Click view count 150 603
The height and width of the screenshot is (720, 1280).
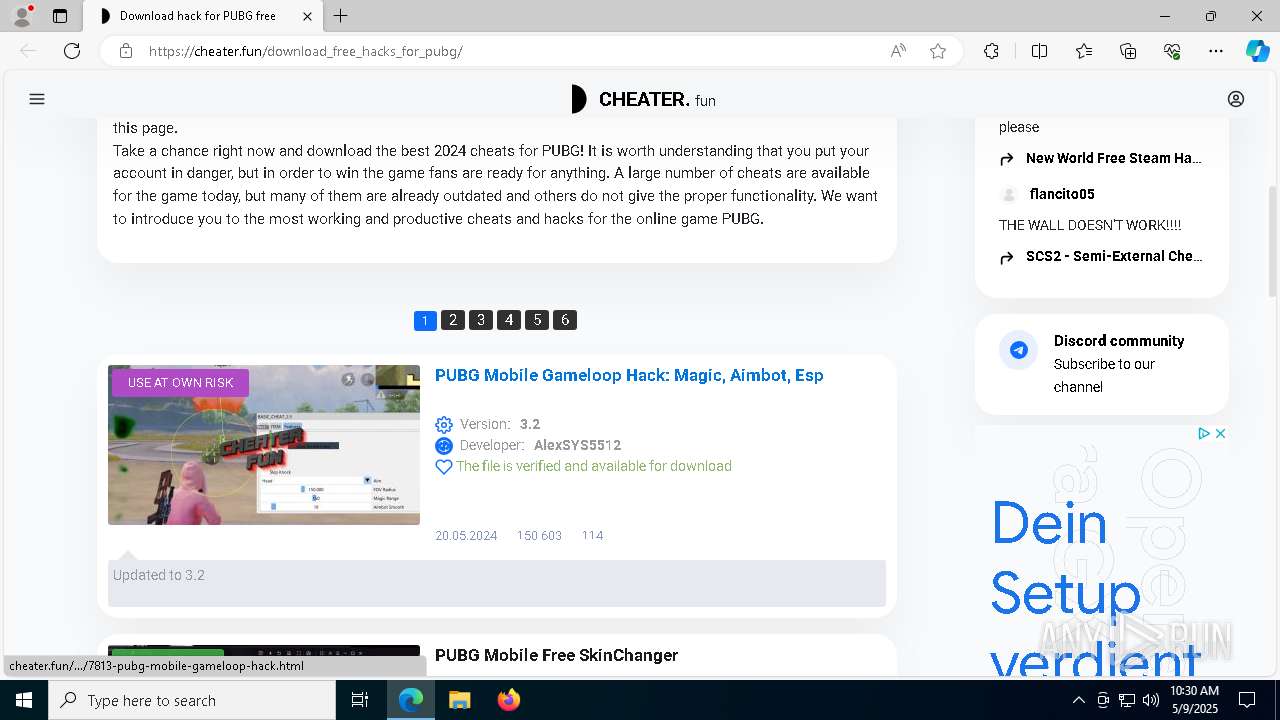(539, 536)
